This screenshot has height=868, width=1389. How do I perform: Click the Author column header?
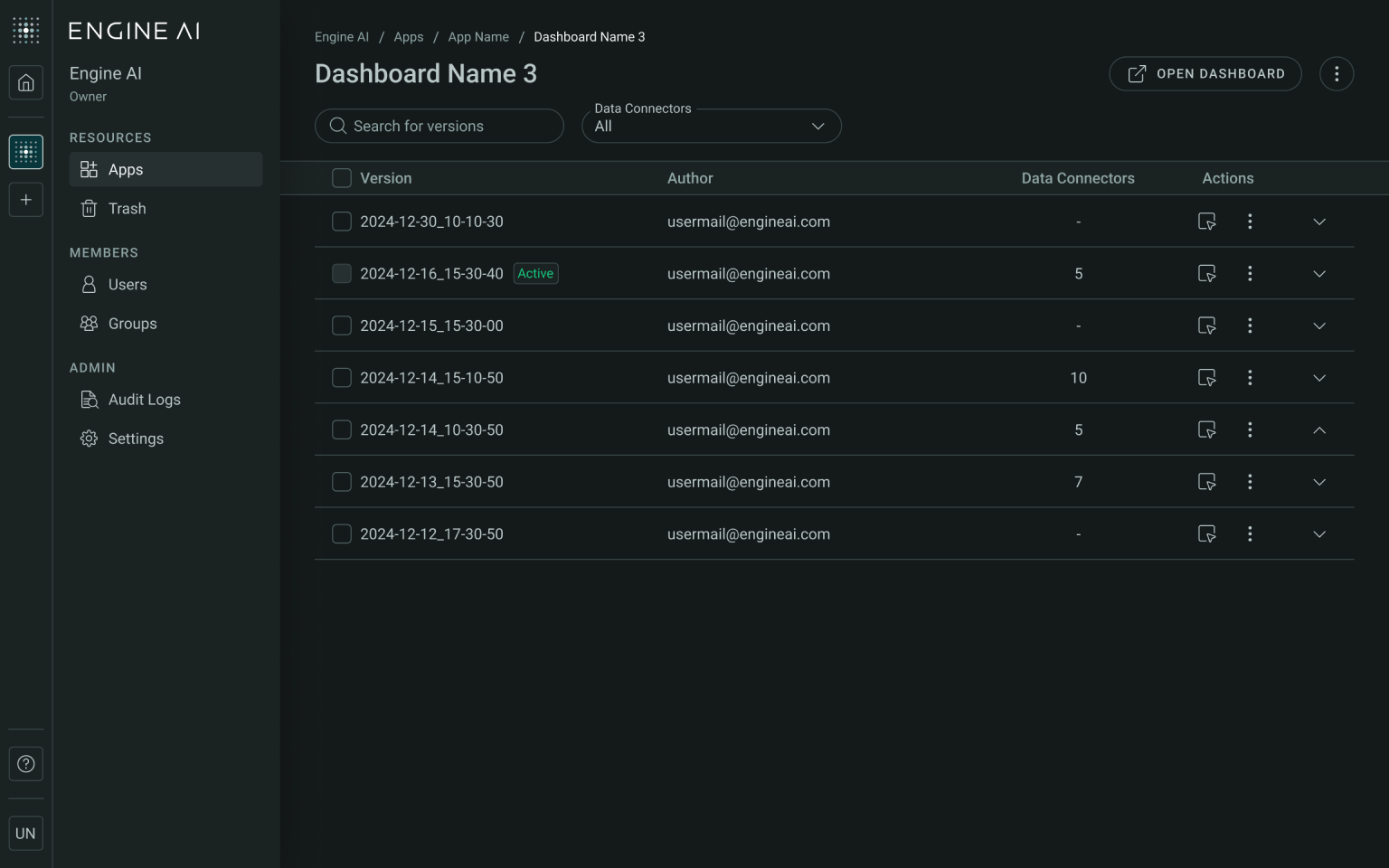690,178
